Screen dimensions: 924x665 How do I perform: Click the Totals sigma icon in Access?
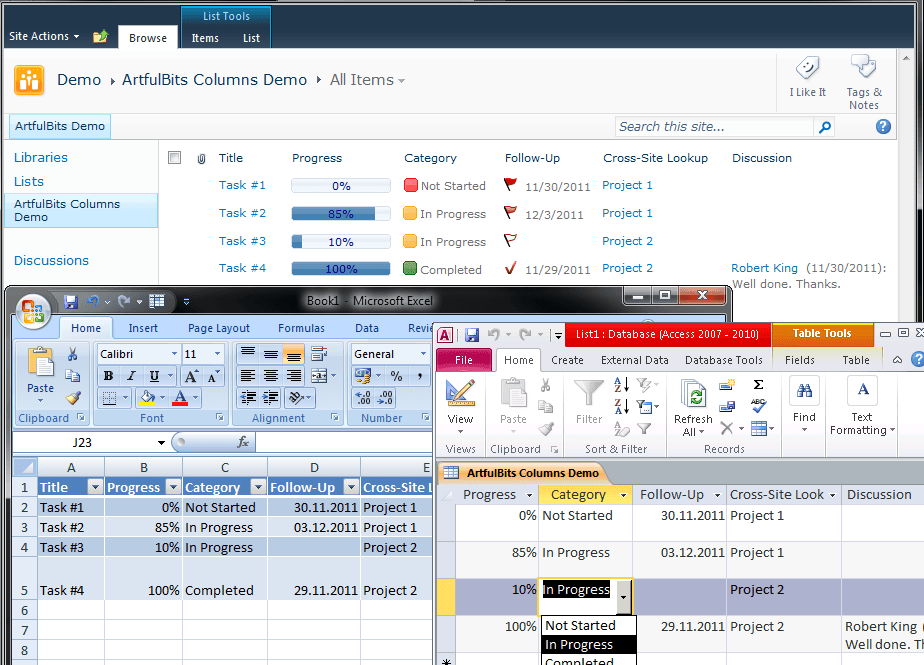click(x=758, y=385)
